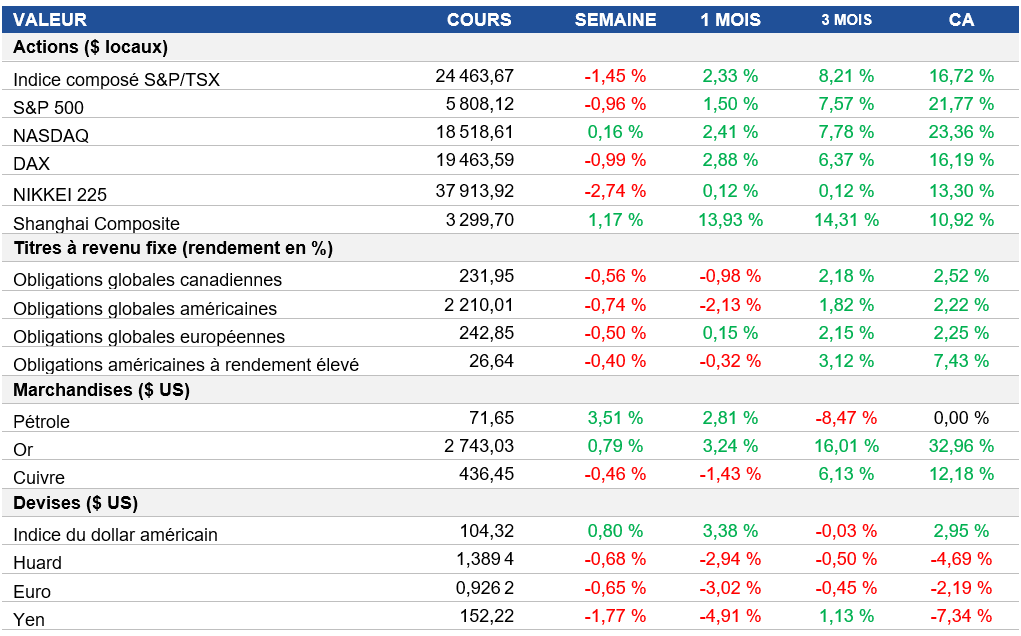Select the Titres à revenu fixe section heading
This screenshot has height=636, width=1021.
(x=173, y=248)
